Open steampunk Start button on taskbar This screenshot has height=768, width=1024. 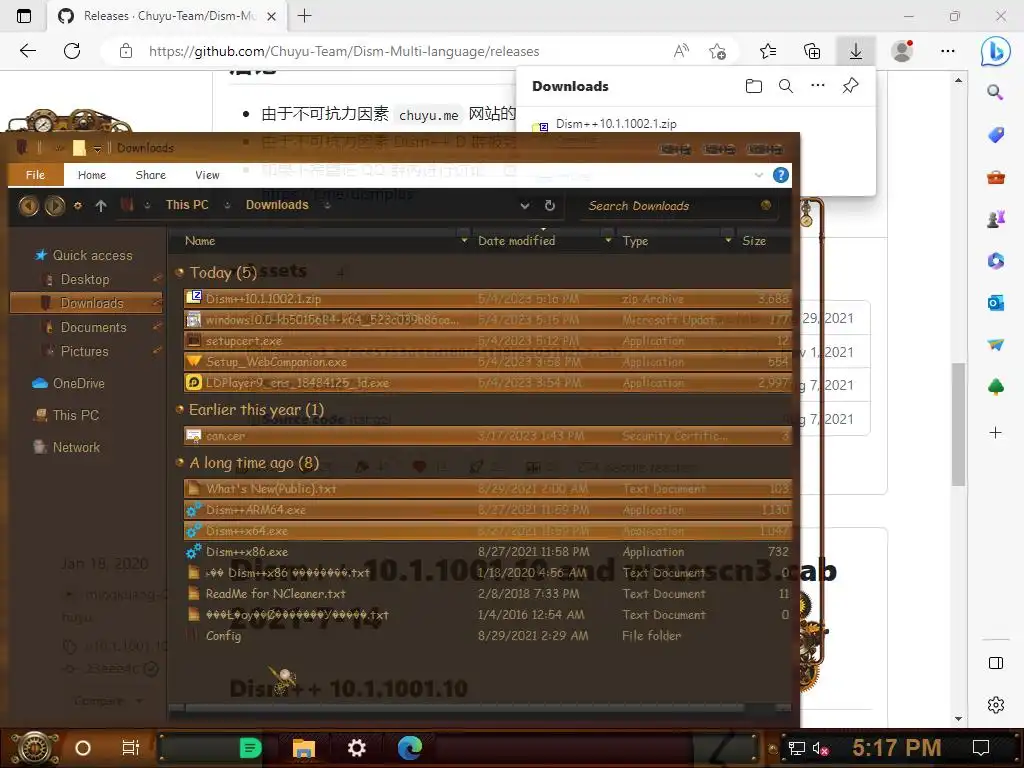[x=34, y=748]
